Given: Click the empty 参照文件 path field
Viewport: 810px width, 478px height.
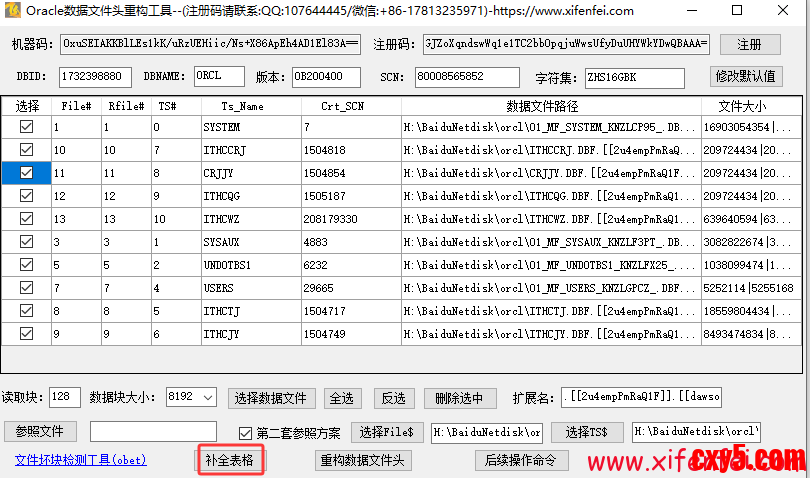Looking at the screenshot, I should [153, 431].
